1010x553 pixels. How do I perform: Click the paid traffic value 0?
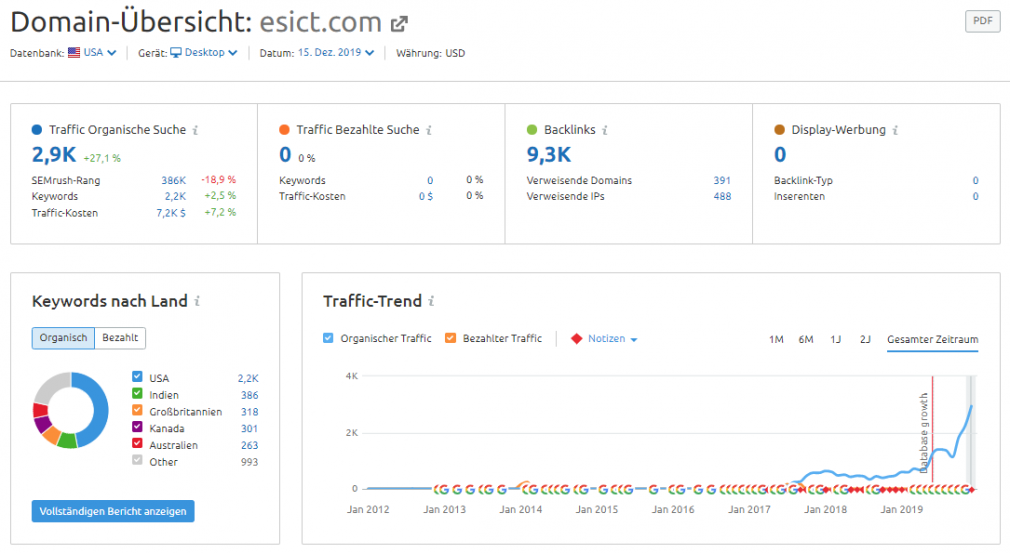285,155
